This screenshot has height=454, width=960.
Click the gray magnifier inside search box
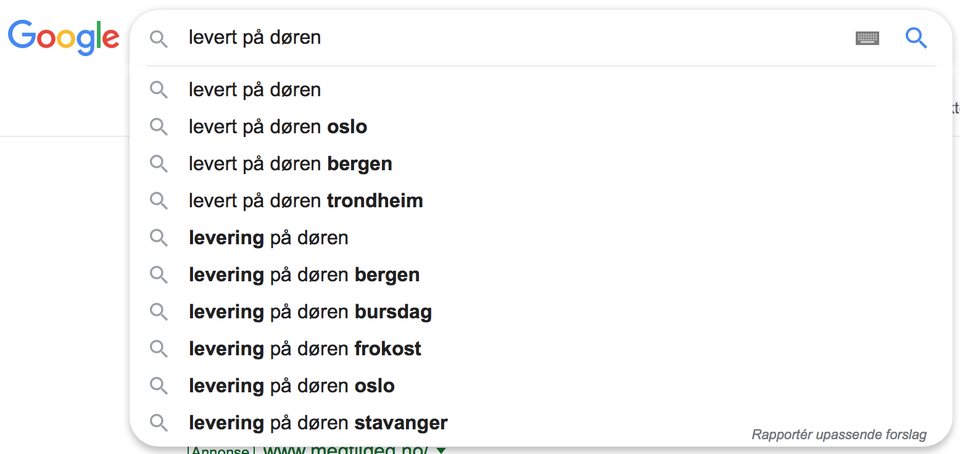click(x=159, y=38)
